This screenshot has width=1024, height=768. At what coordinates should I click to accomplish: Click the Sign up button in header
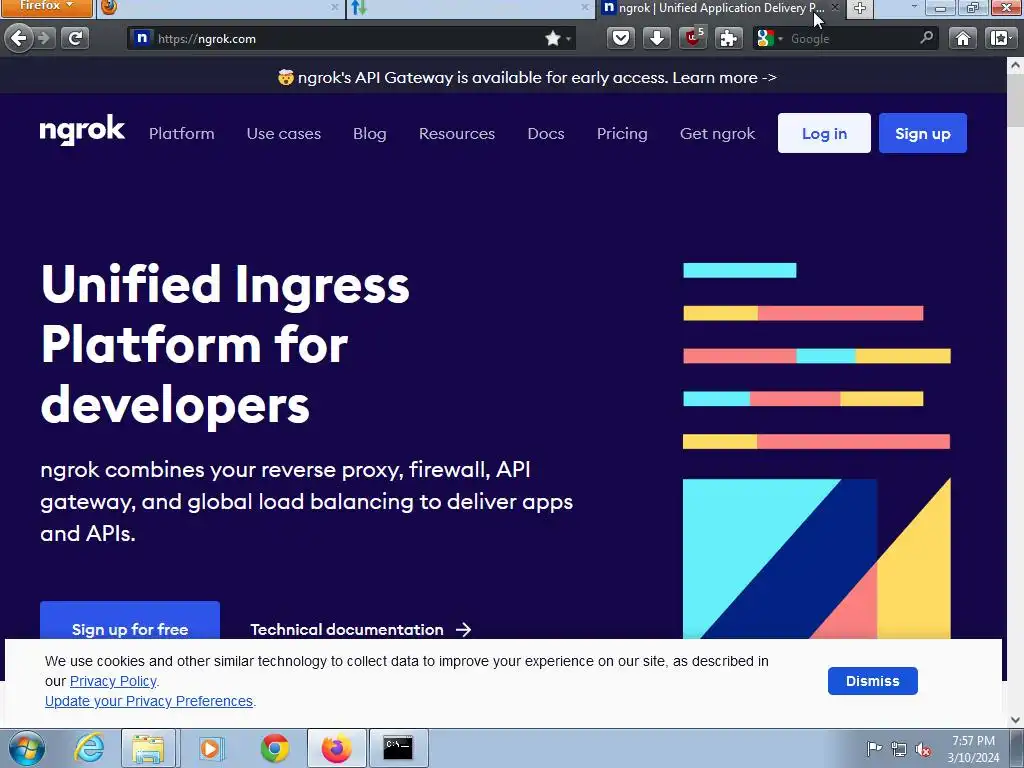click(x=923, y=133)
